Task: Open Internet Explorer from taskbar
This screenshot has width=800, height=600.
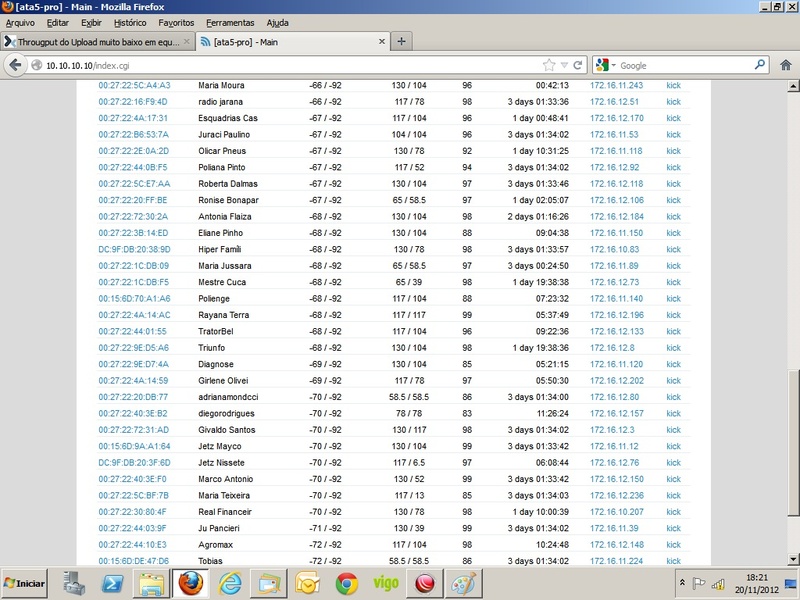Action: [230, 583]
